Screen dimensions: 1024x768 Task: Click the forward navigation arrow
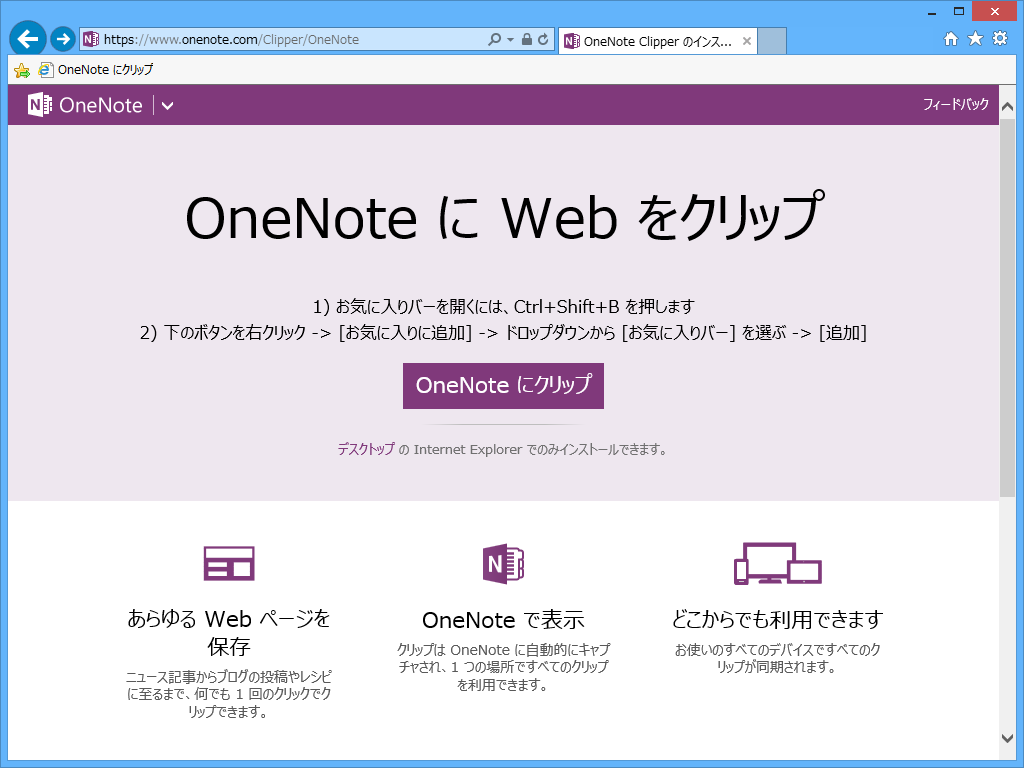click(x=62, y=40)
